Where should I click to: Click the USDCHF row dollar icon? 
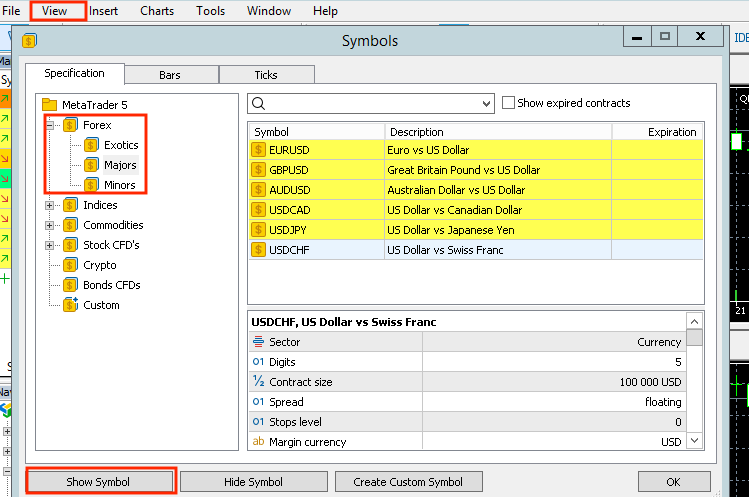258,250
